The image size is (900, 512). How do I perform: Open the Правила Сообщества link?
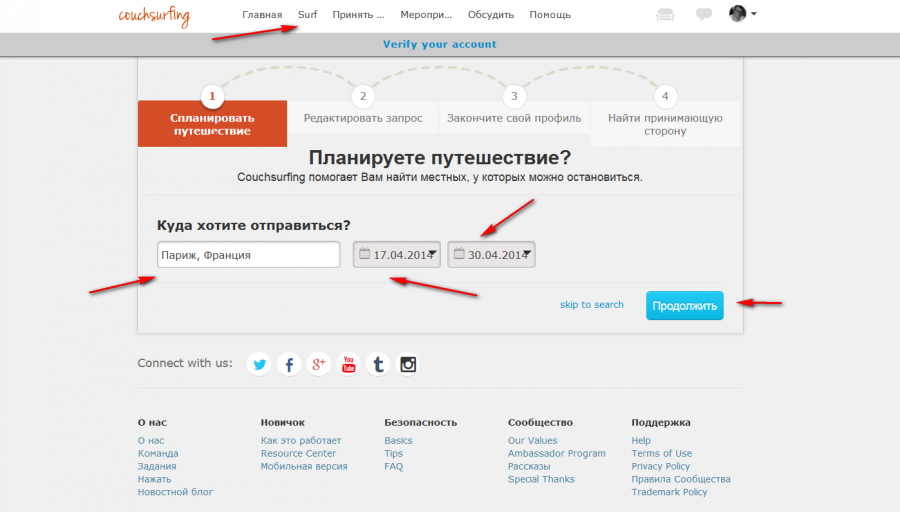point(681,479)
